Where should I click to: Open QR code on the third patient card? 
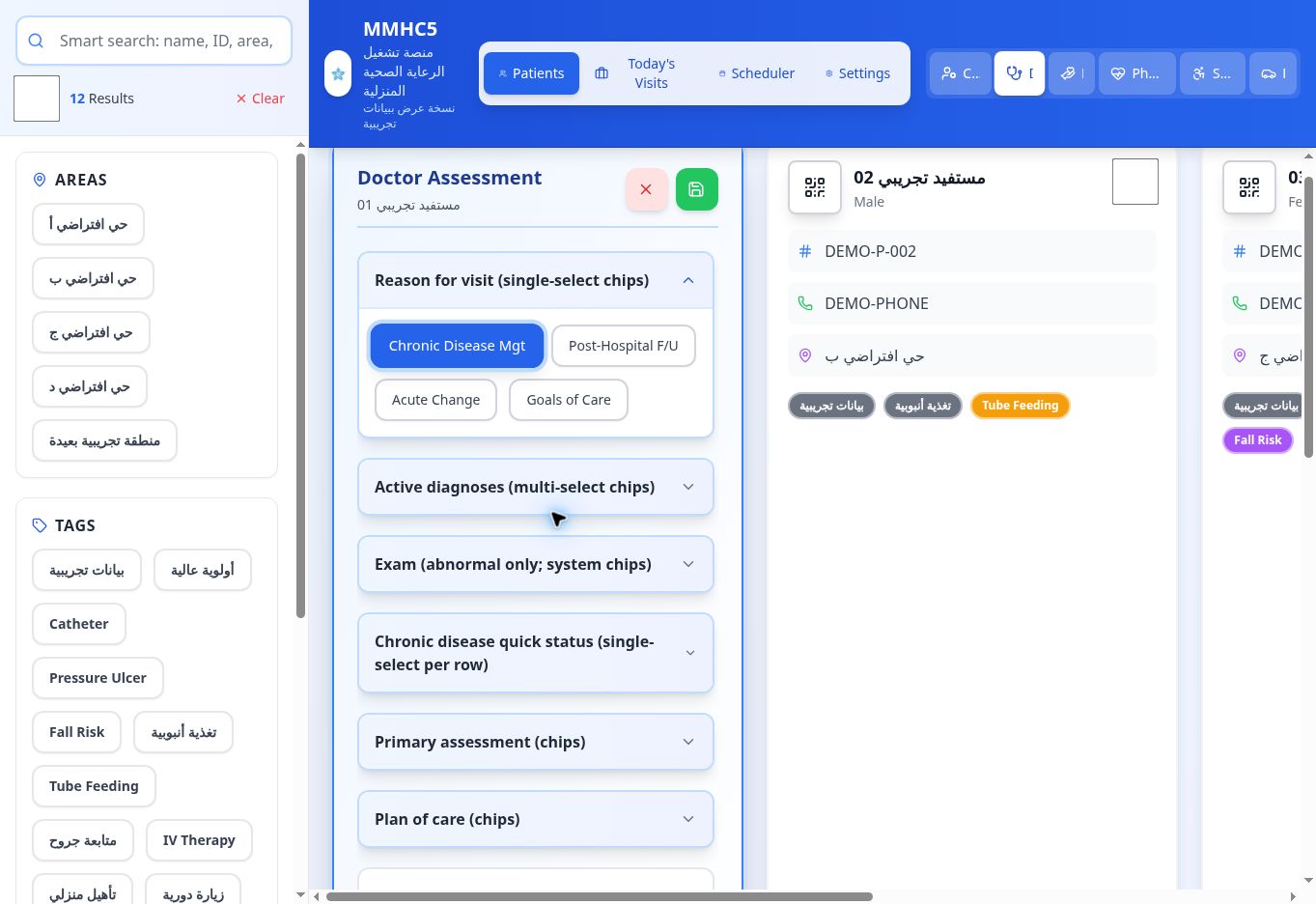point(1249,187)
